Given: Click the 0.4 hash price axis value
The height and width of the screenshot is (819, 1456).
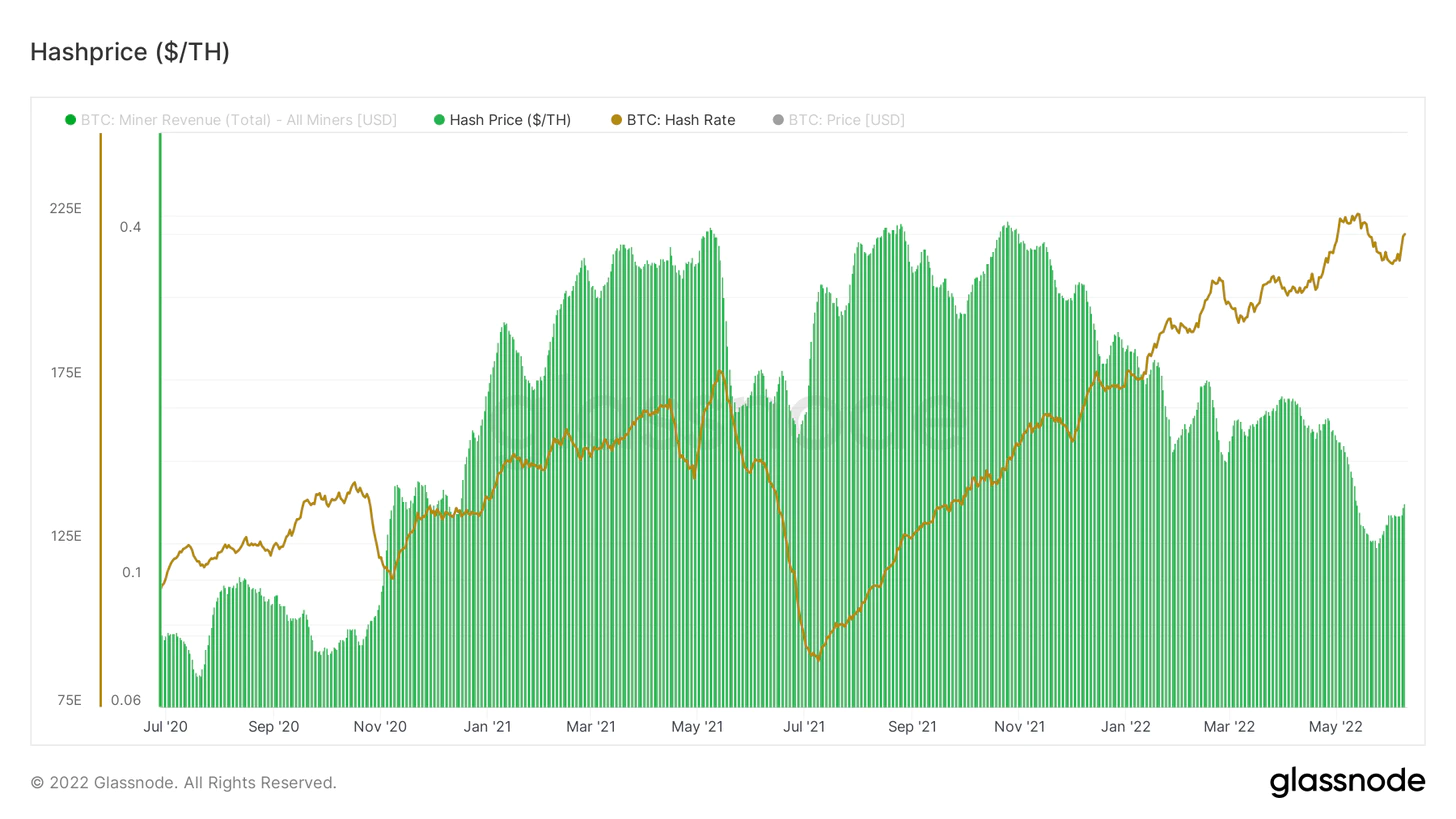Looking at the screenshot, I should (130, 227).
